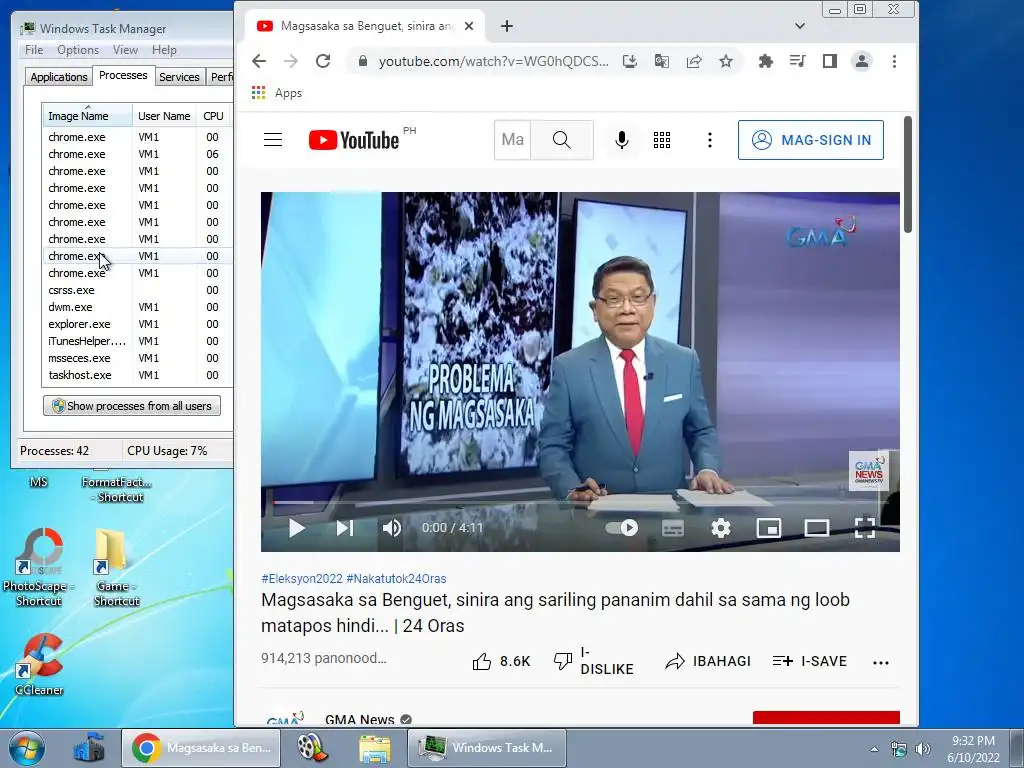Open a new Chrome tab
The image size is (1024, 768).
507,26
